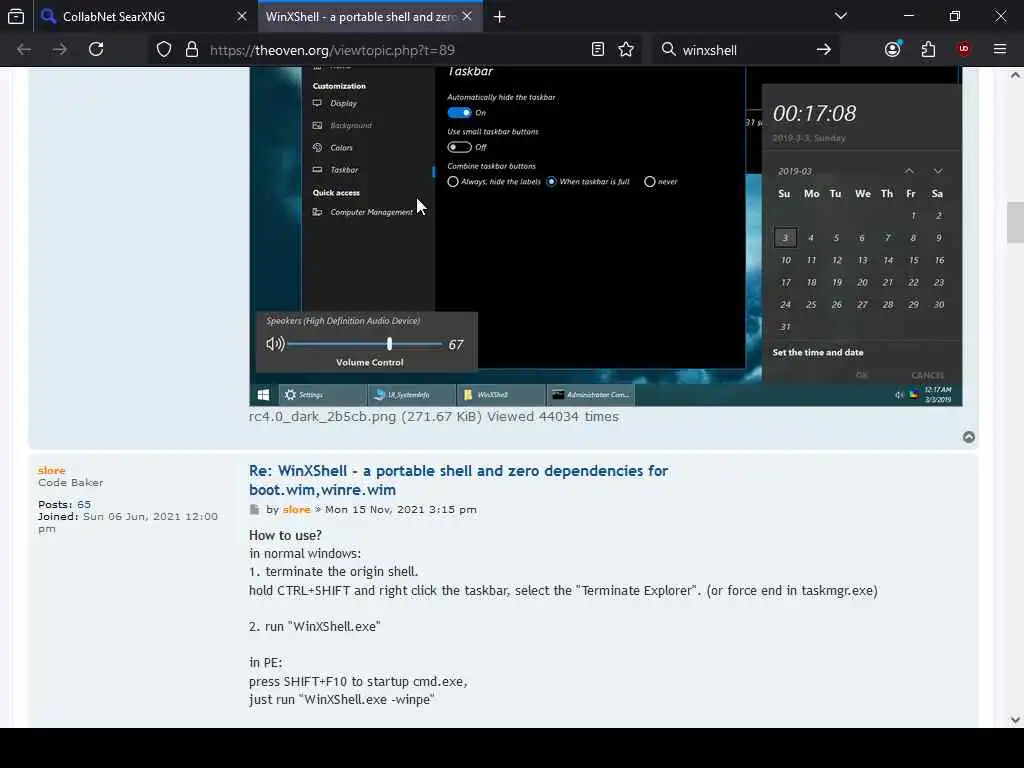Adjust the volume slider at 67
This screenshot has height=768, width=1024.
[389, 344]
